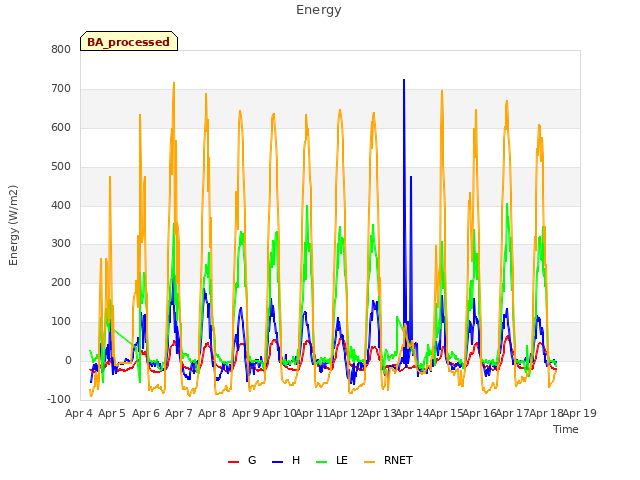Click the orange RNET legend color marker

pos(369,462)
